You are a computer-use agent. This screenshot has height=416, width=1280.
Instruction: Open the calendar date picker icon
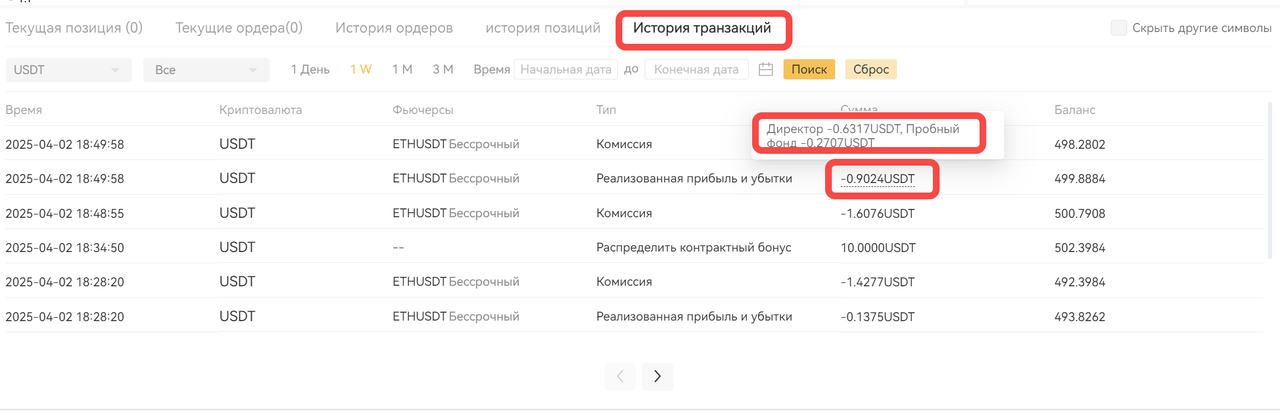766,70
